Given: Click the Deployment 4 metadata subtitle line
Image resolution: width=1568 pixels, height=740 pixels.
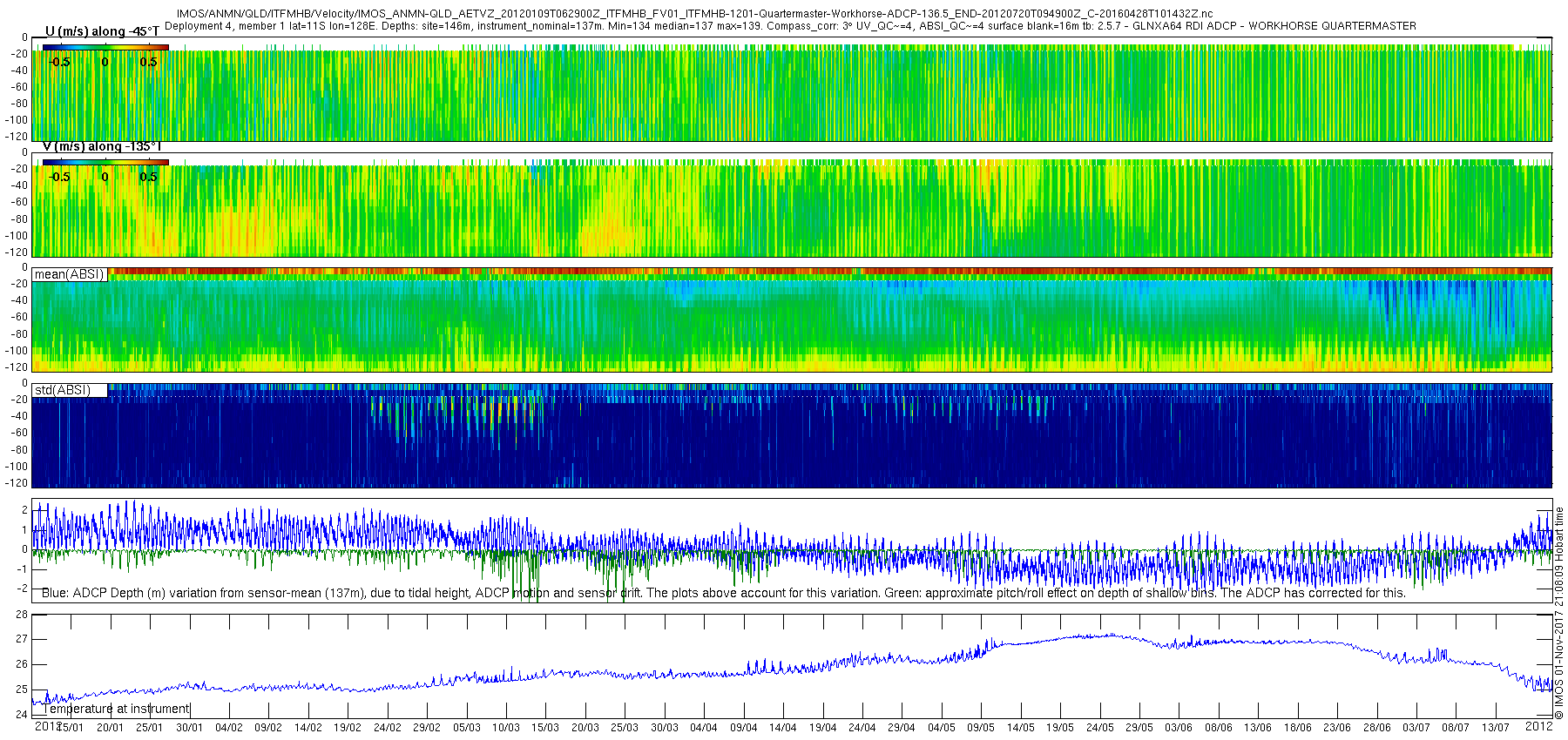Looking at the screenshot, I should click(790, 26).
